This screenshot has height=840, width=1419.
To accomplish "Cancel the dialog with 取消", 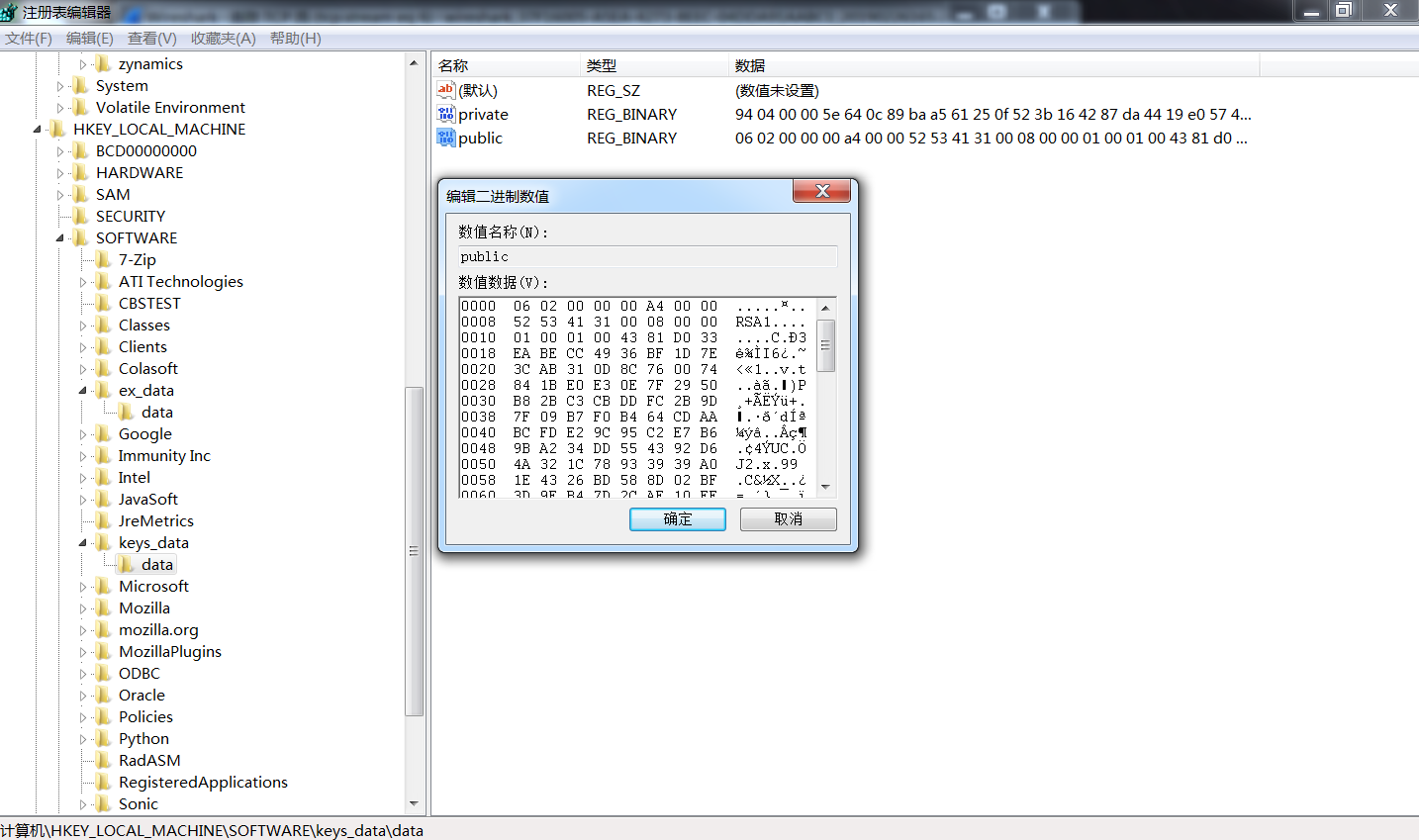I will [x=789, y=519].
